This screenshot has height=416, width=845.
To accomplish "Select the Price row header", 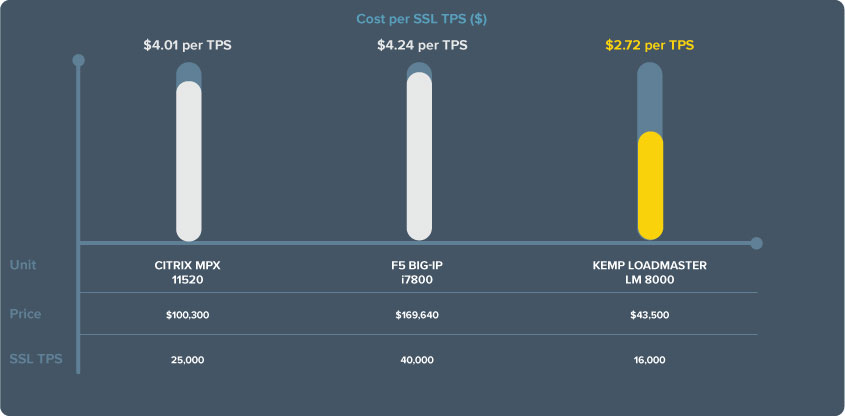I will point(25,314).
